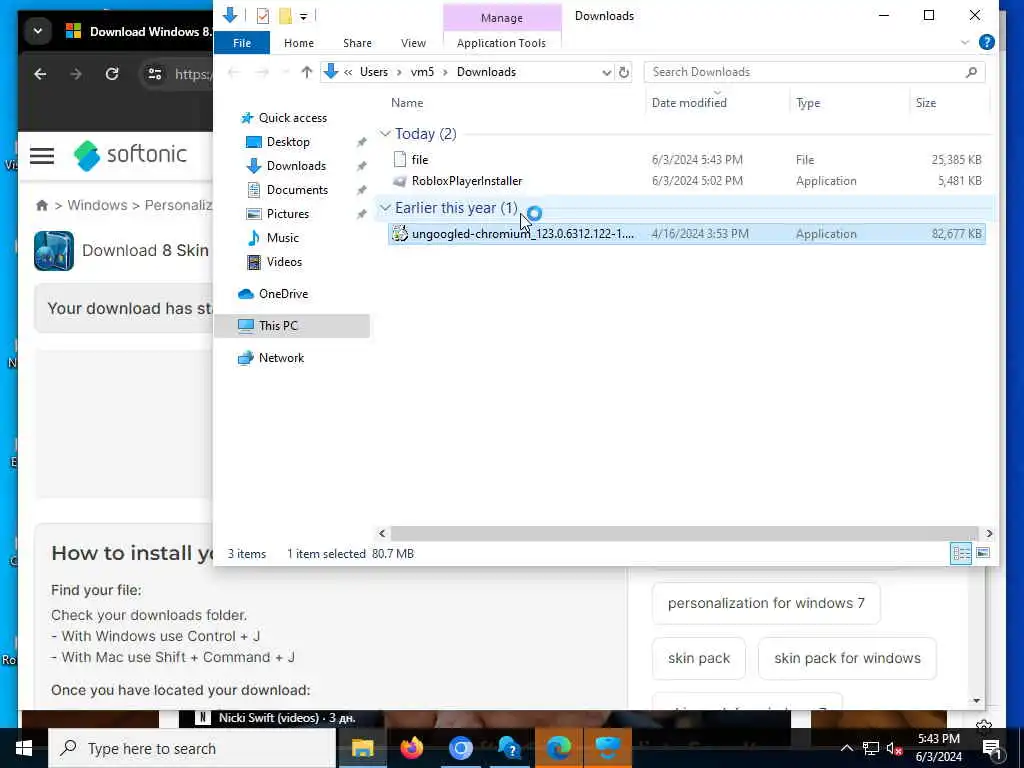This screenshot has width=1024, height=768.
Task: Click the horizontal scrollbar left arrow
Action: [383, 534]
